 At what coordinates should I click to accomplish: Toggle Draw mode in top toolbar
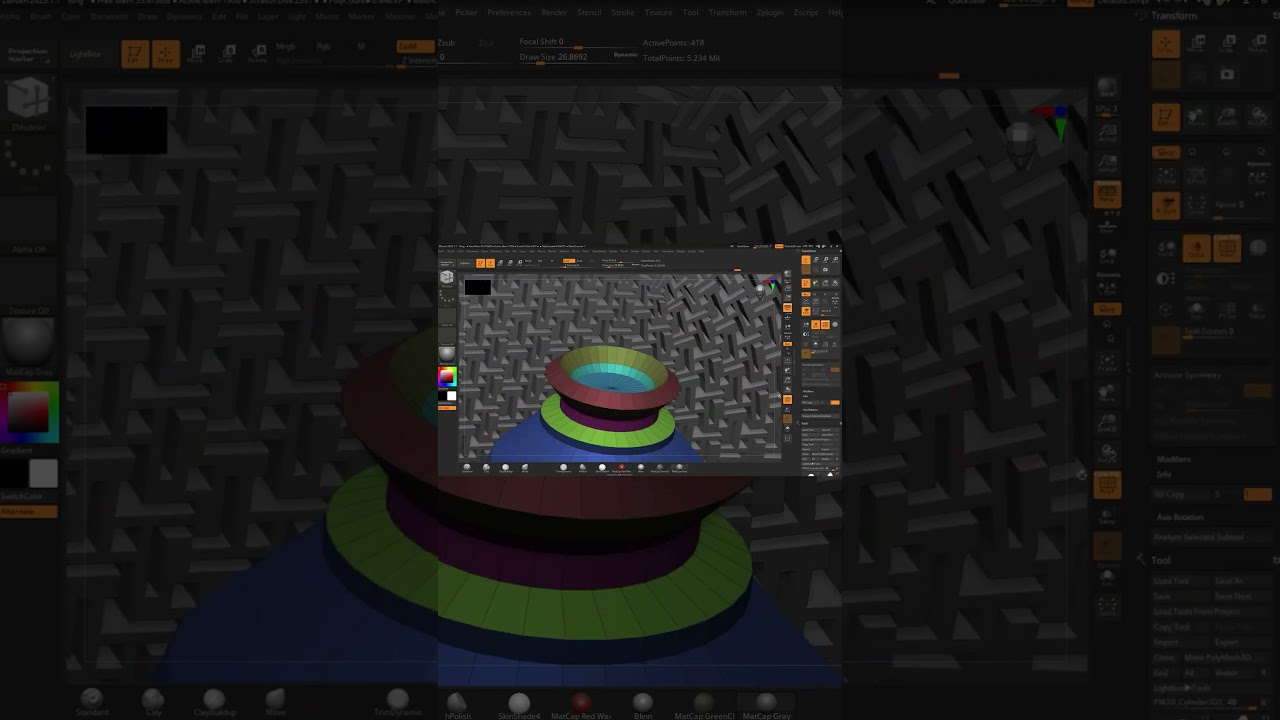[165, 54]
